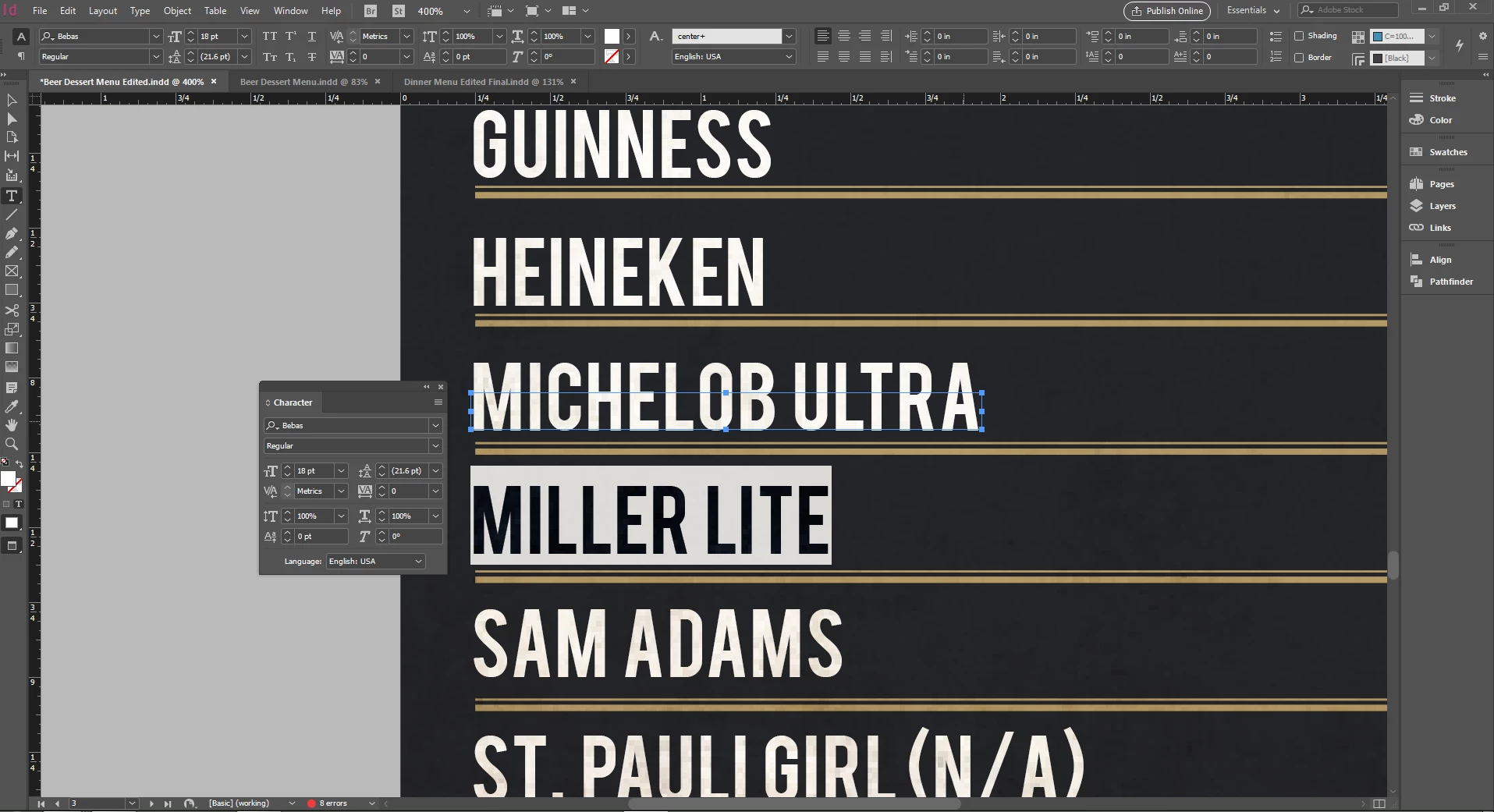The image size is (1494, 812).
Task: Set formatting to affect text
Action: [x=19, y=504]
